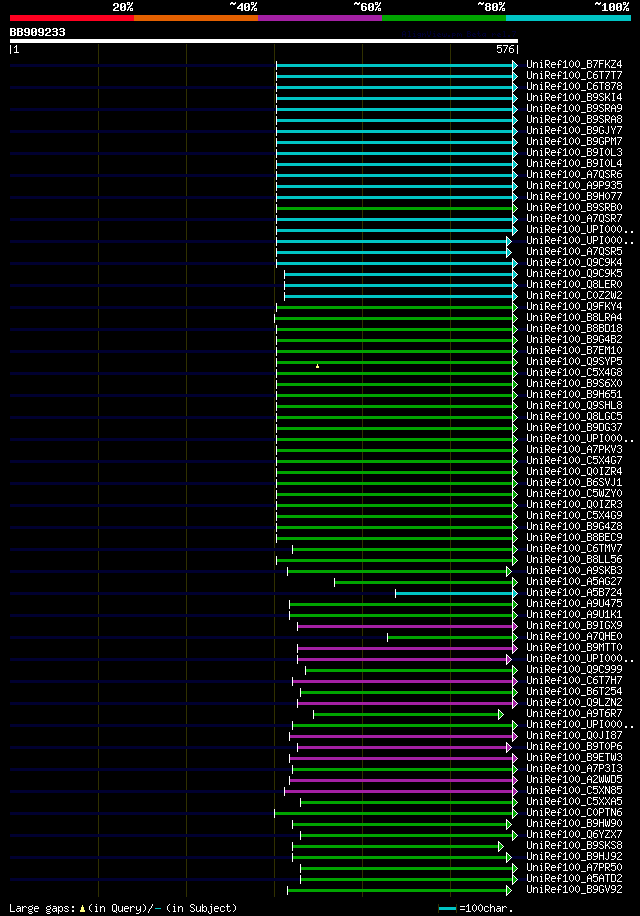
Task: Click the green alignment bar for A9T6R7
Action: coord(407,714)
